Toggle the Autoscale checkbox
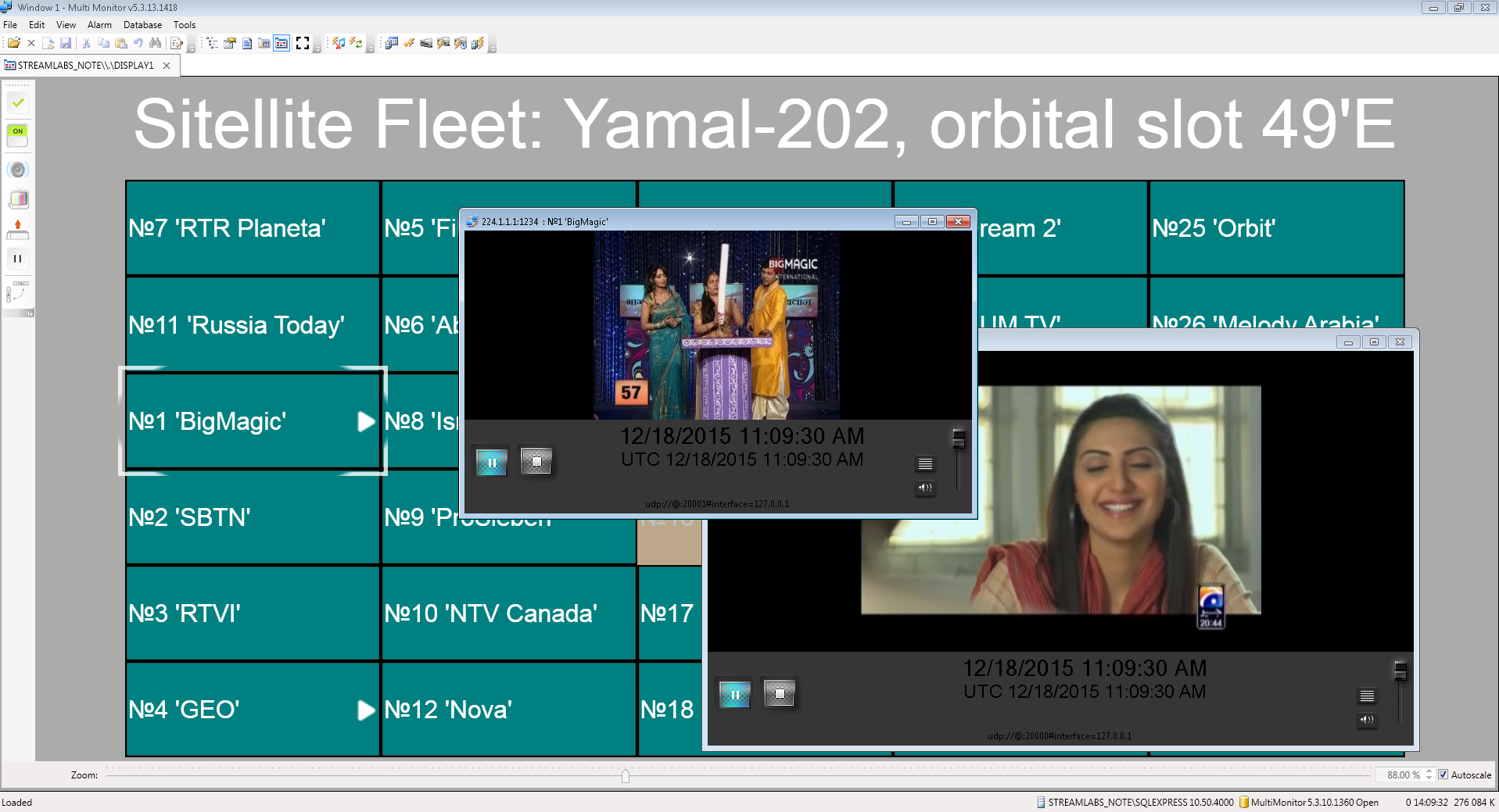This screenshot has width=1499, height=812. [x=1443, y=774]
